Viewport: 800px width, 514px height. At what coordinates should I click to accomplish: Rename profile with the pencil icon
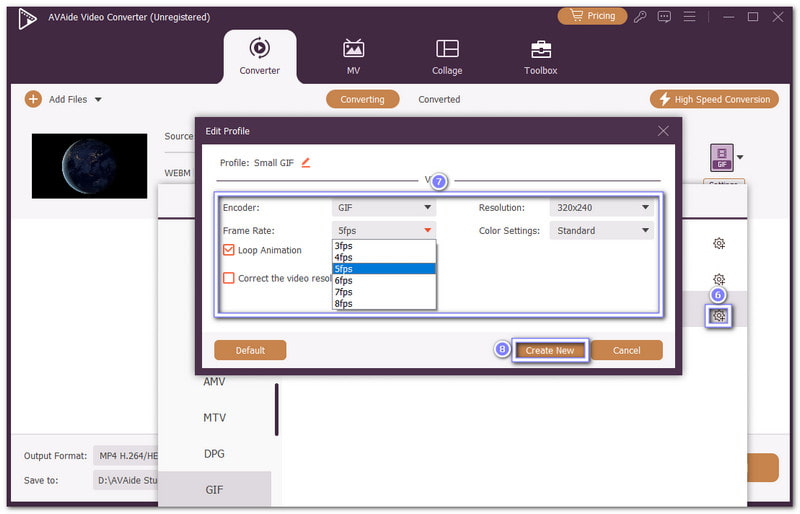click(306, 163)
